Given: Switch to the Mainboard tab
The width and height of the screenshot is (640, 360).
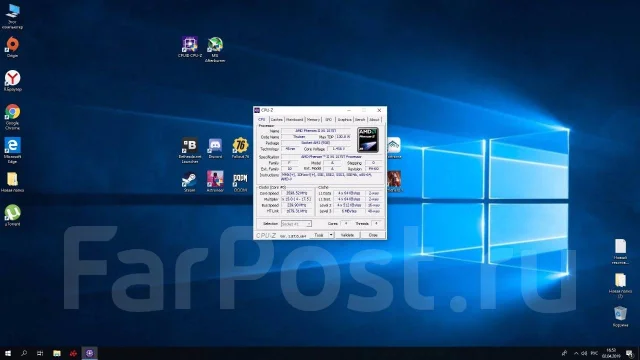Looking at the screenshot, I should tap(294, 120).
